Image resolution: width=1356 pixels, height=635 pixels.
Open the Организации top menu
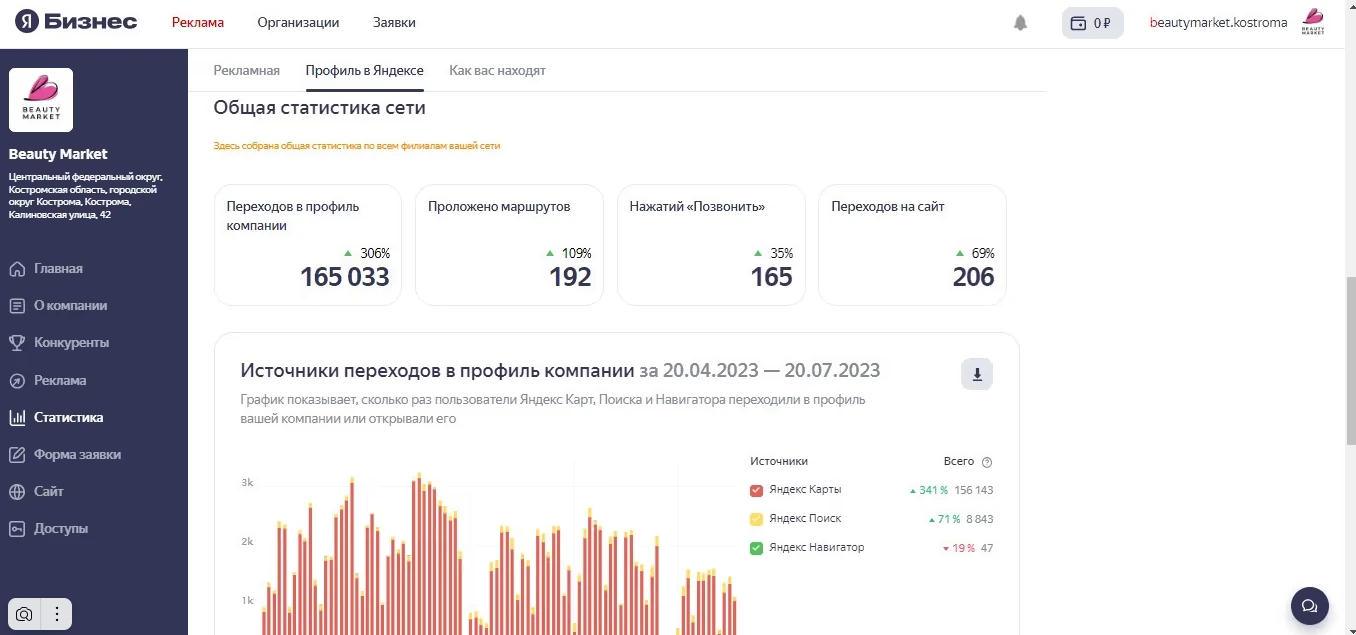298,22
